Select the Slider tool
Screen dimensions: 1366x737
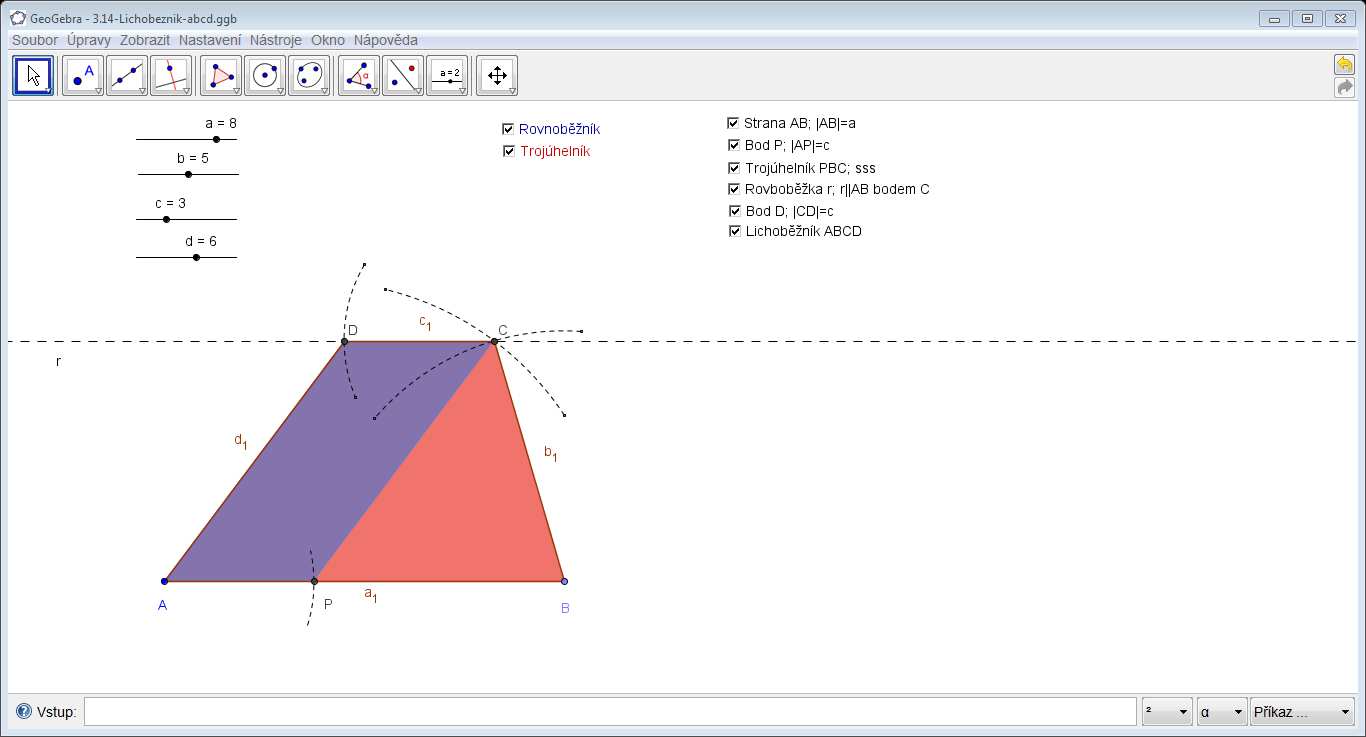[447, 75]
